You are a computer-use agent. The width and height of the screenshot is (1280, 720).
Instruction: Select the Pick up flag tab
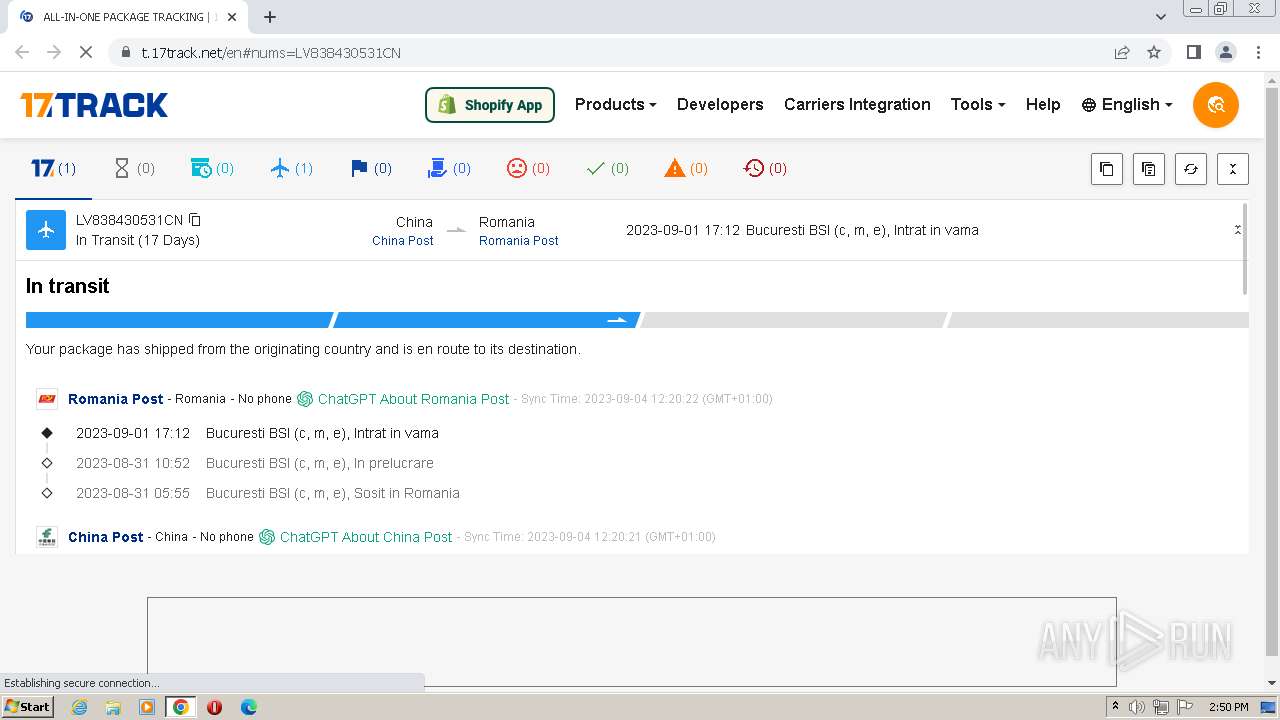[371, 168]
